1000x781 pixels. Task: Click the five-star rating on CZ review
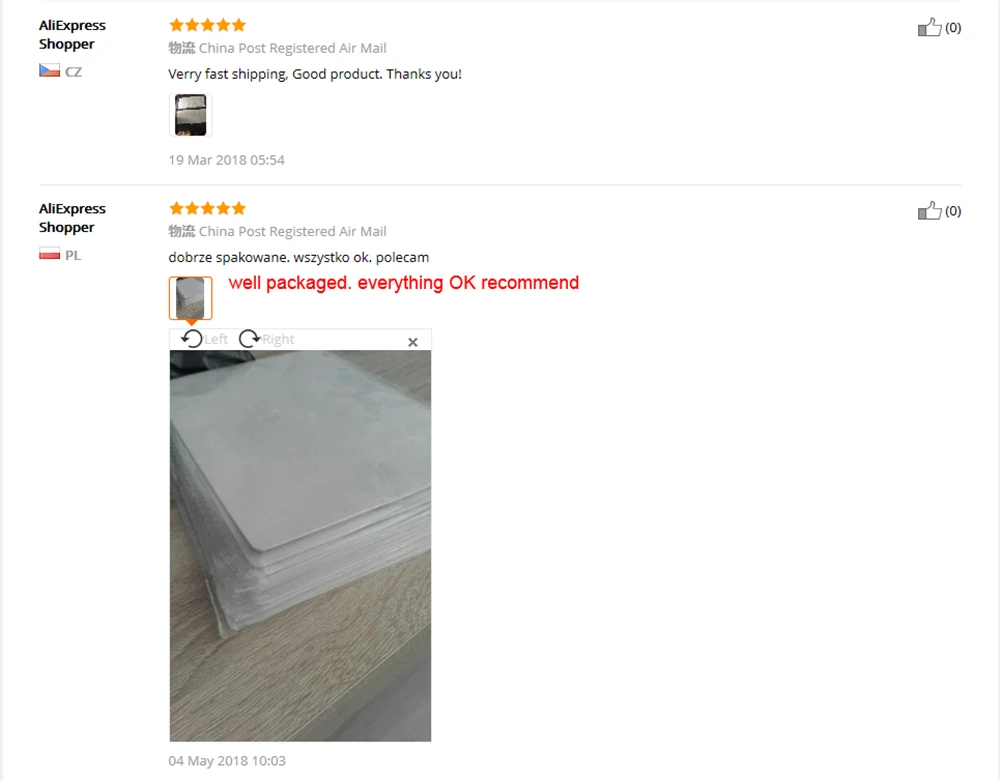pos(207,25)
